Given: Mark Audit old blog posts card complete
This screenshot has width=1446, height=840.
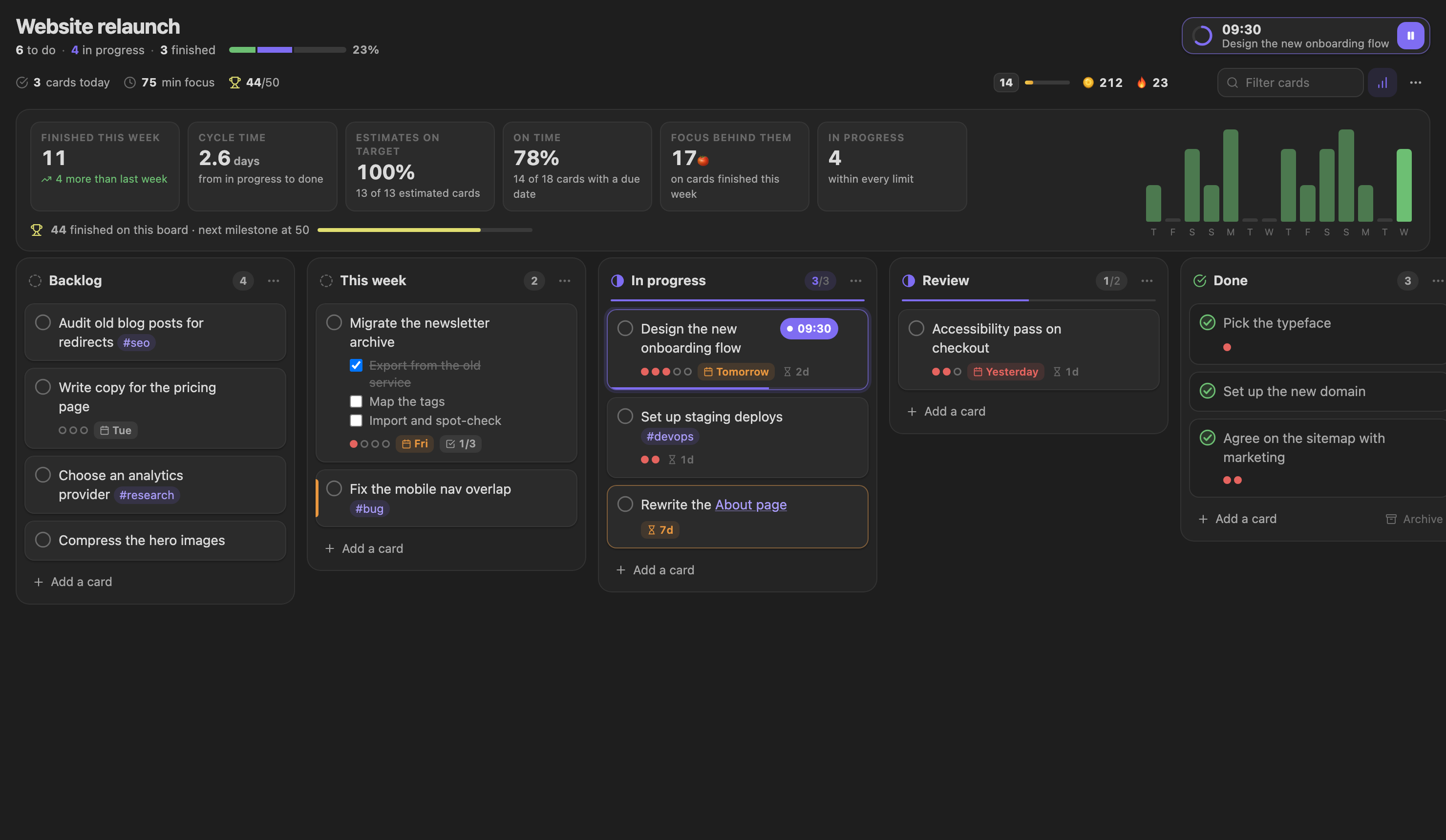Looking at the screenshot, I should tap(43, 322).
